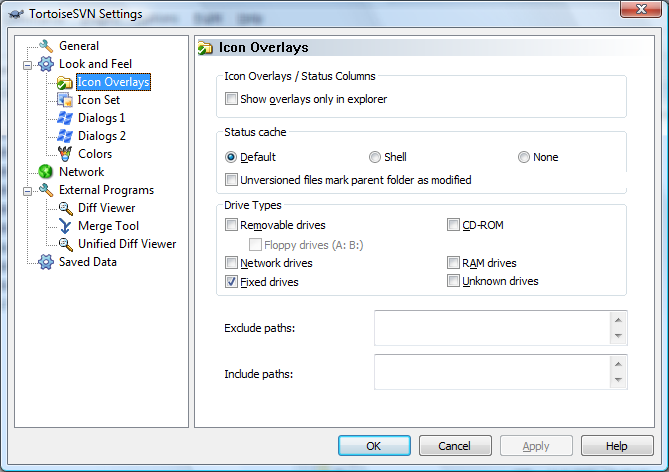This screenshot has height=472, width=669.
Task: Click the Unified Diff Viewer magnifier icon
Action: pyautogui.click(x=65, y=244)
